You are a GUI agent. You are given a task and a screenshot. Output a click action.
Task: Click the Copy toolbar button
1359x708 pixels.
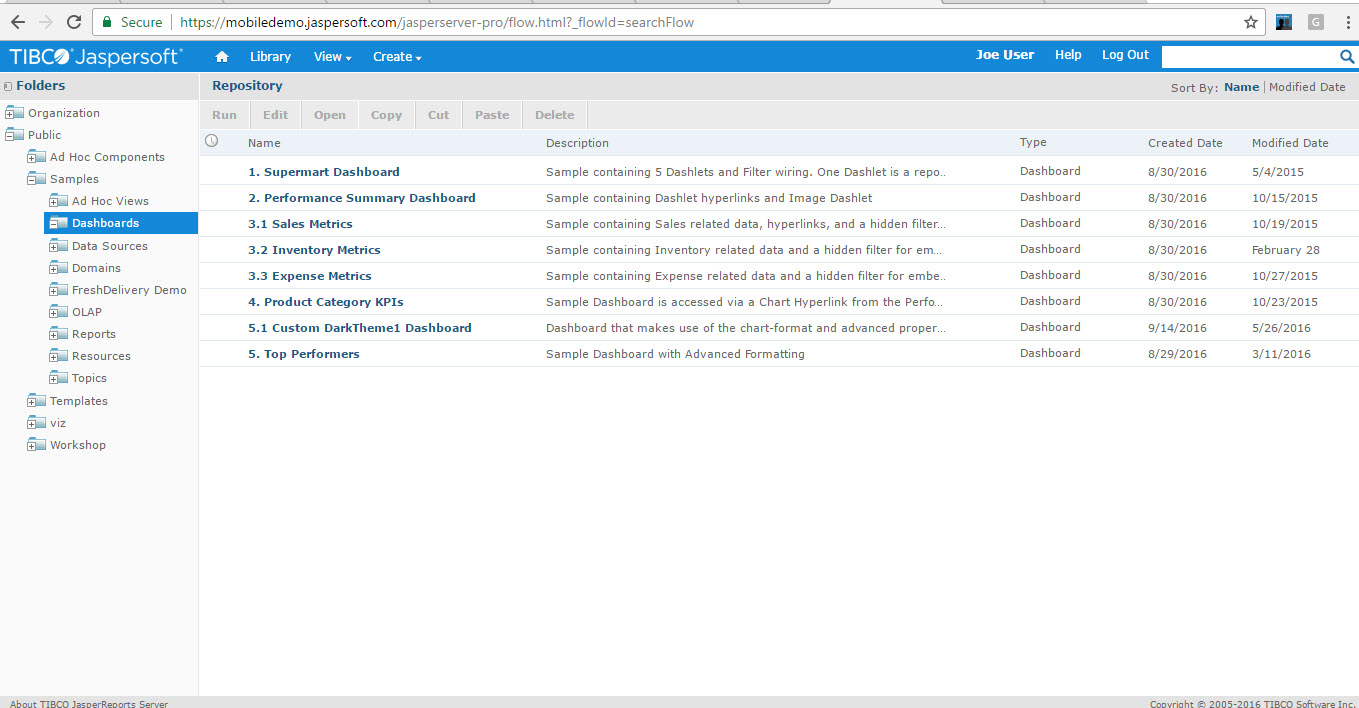(x=386, y=115)
